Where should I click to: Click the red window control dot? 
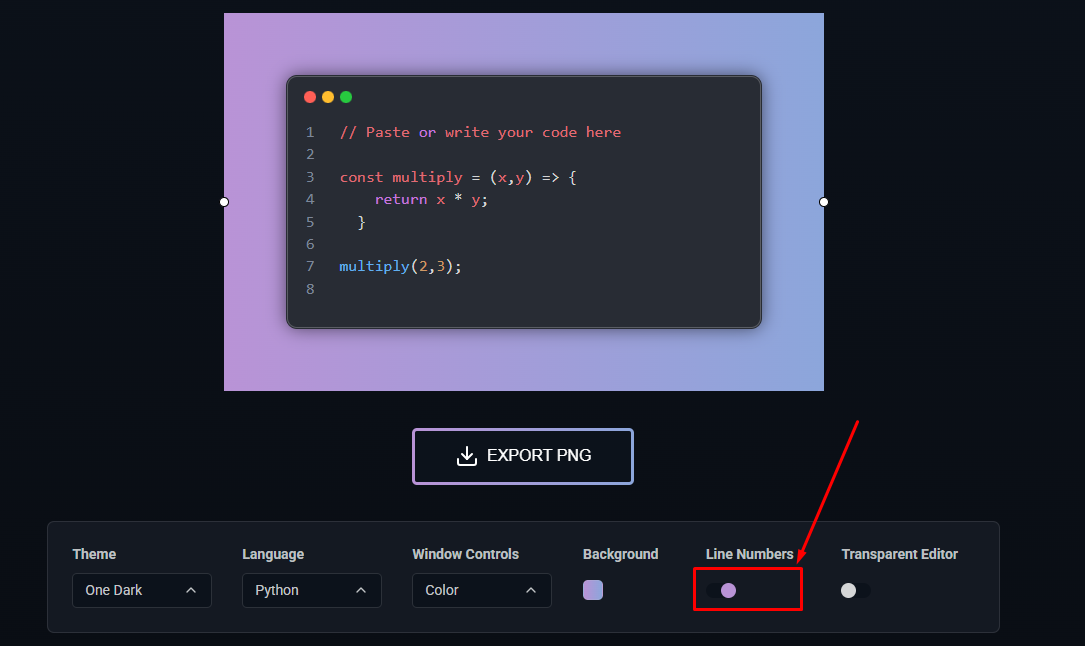pyautogui.click(x=310, y=97)
